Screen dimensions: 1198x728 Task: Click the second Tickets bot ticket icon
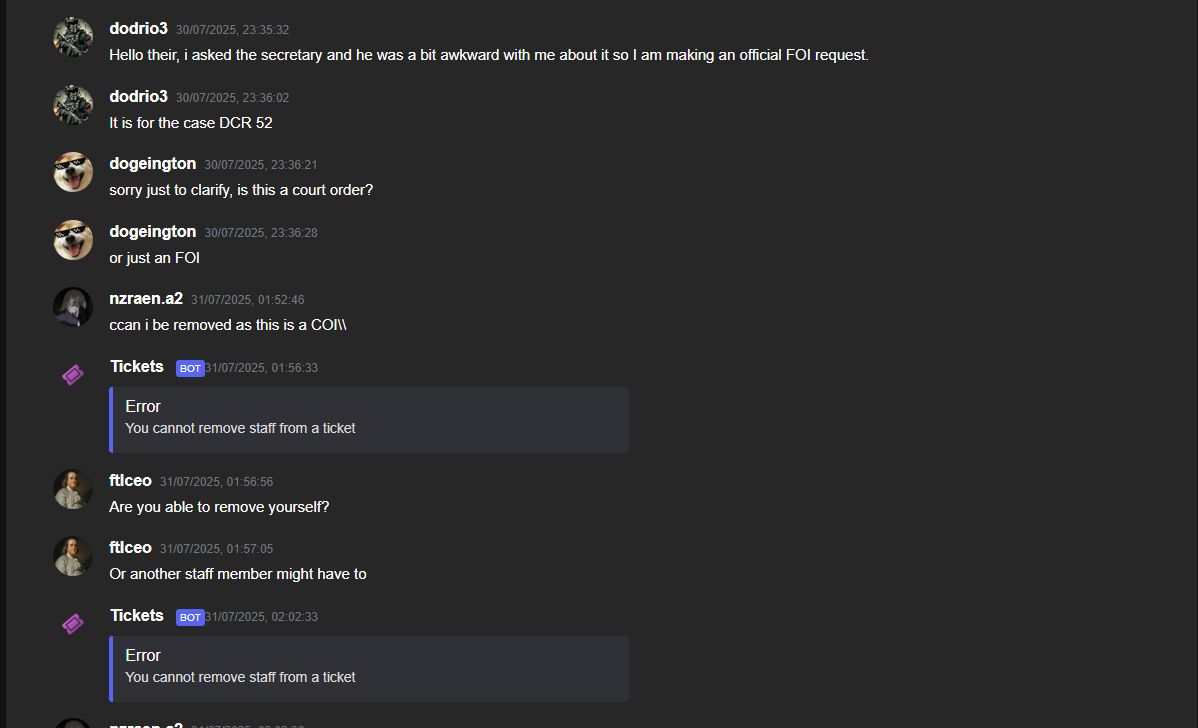[73, 624]
